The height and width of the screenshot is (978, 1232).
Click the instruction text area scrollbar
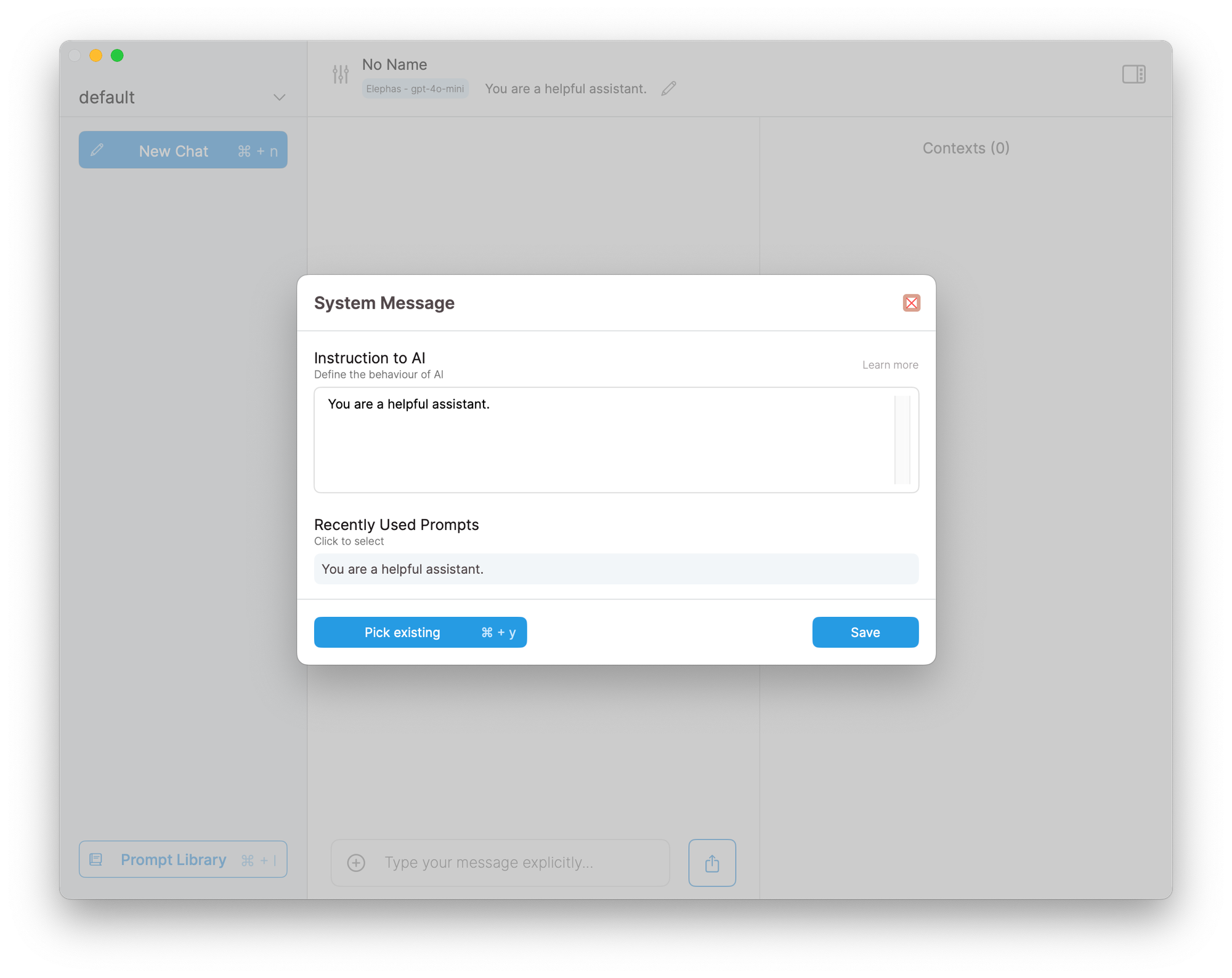pyautogui.click(x=902, y=439)
